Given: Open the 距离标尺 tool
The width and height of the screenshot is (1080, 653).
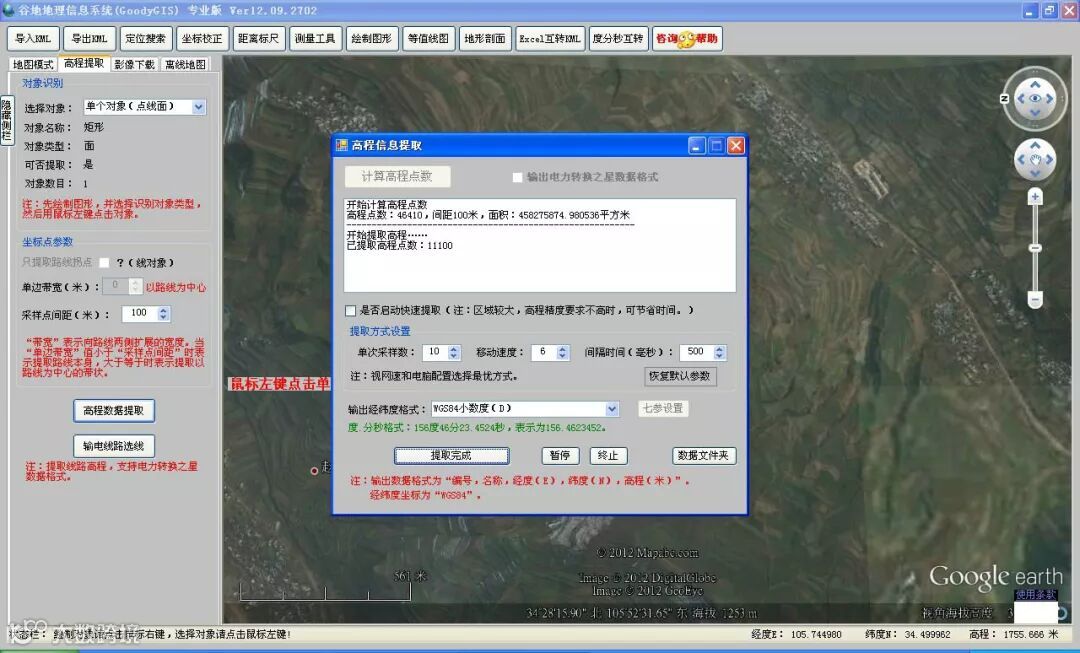Looking at the screenshot, I should click(259, 39).
